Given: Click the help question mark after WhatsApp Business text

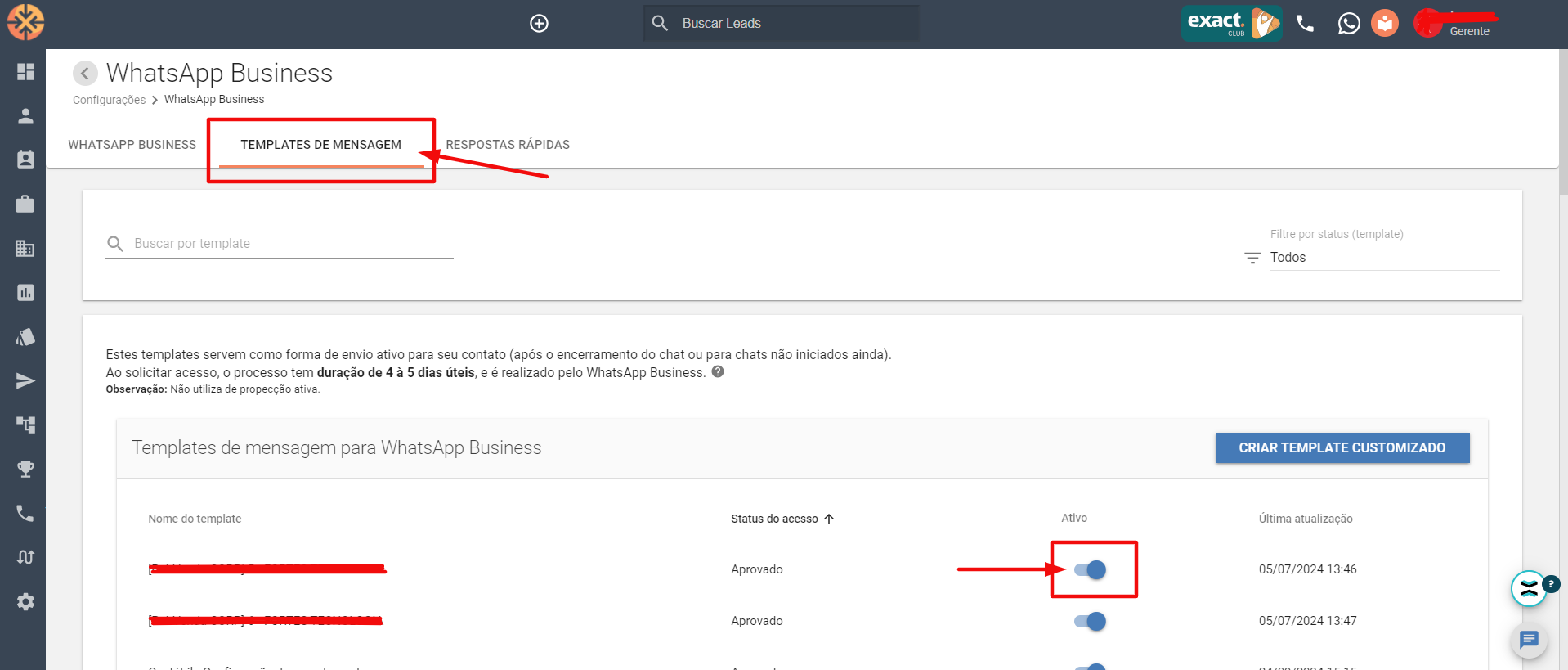Looking at the screenshot, I should (x=718, y=371).
